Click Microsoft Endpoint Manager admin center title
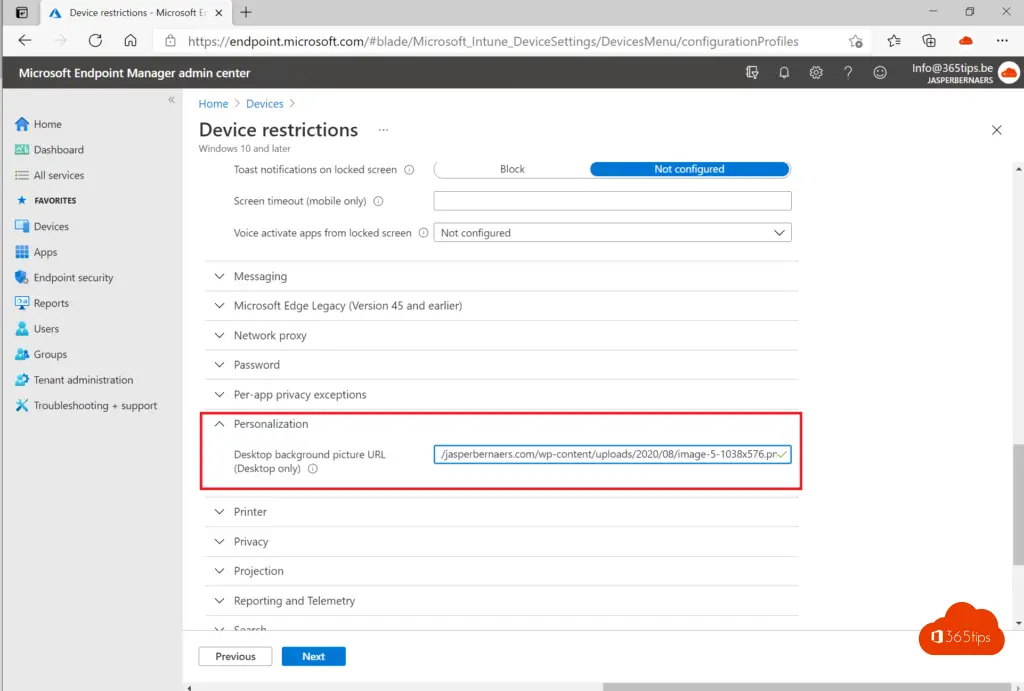This screenshot has width=1024, height=691. (135, 73)
